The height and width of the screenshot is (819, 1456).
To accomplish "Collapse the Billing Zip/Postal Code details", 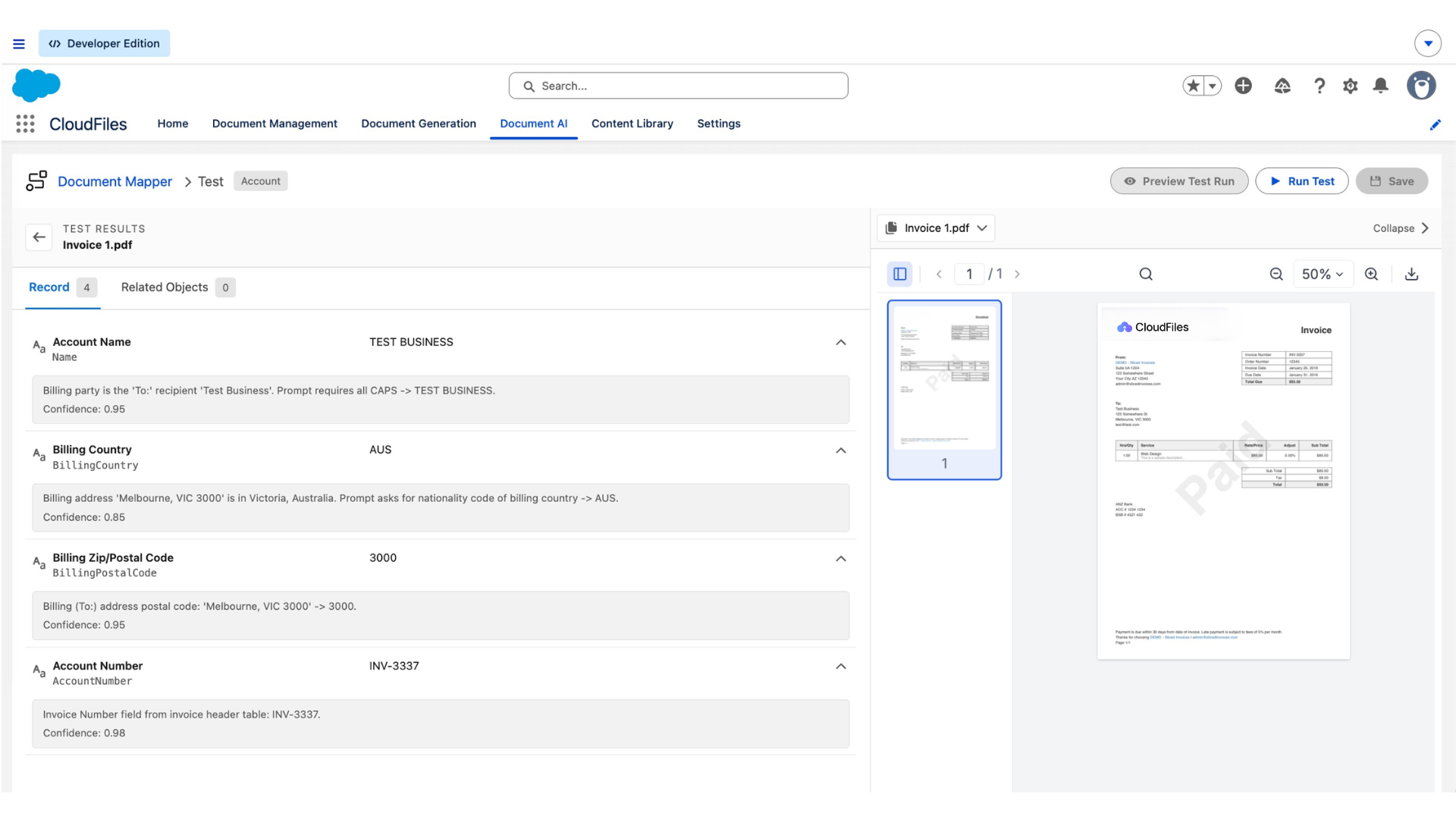I will tap(841, 559).
